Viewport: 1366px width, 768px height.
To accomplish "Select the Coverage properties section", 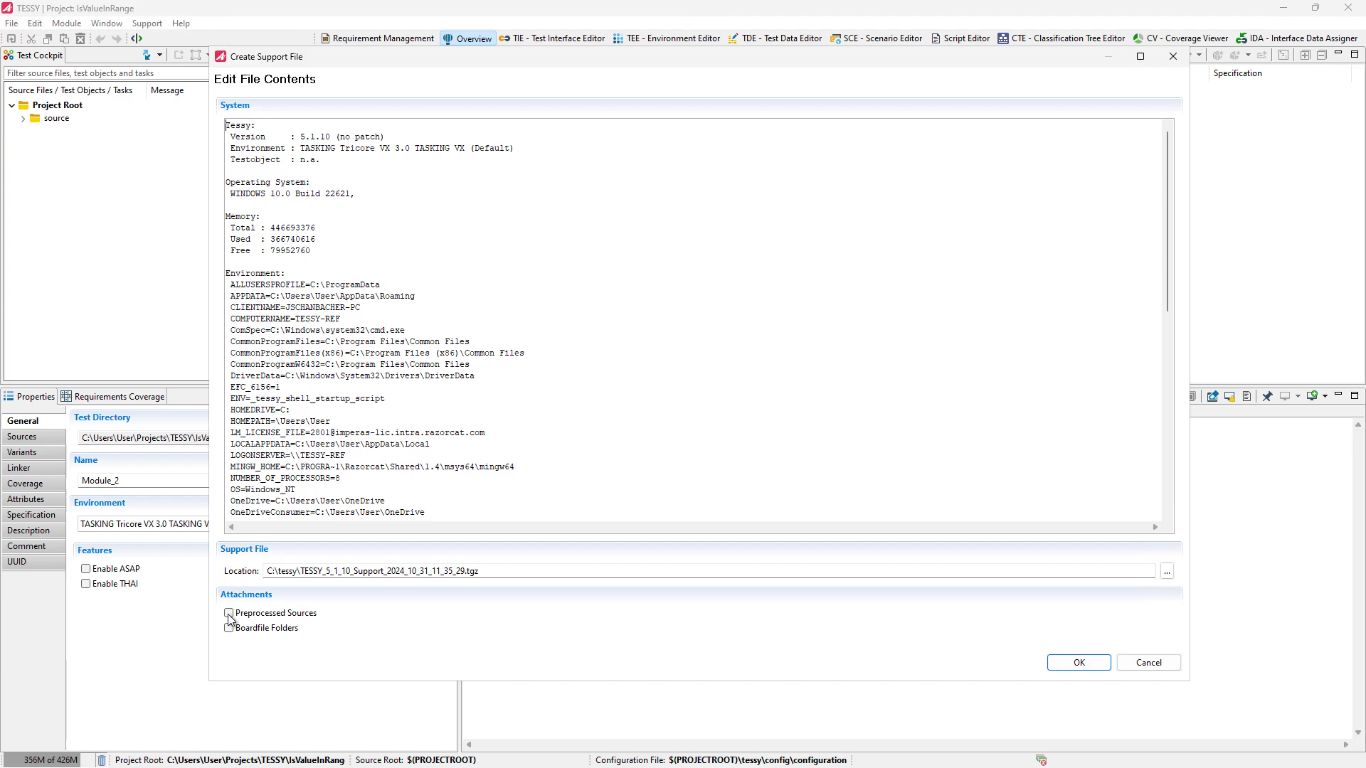I will [x=35, y=484].
